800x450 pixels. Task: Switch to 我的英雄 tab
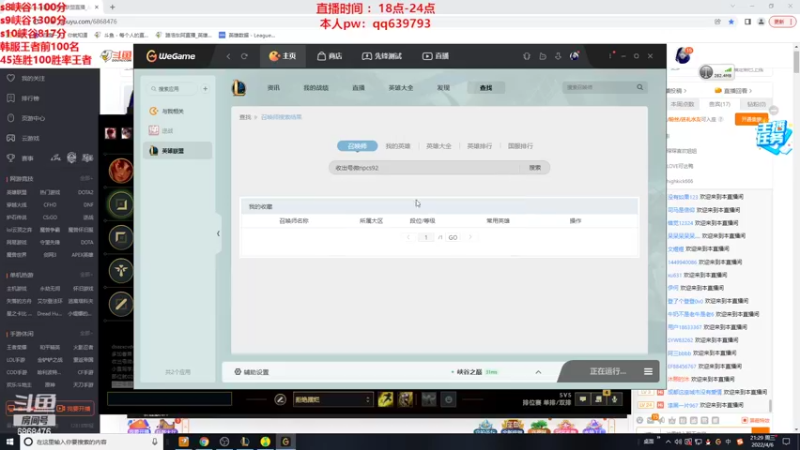398,146
